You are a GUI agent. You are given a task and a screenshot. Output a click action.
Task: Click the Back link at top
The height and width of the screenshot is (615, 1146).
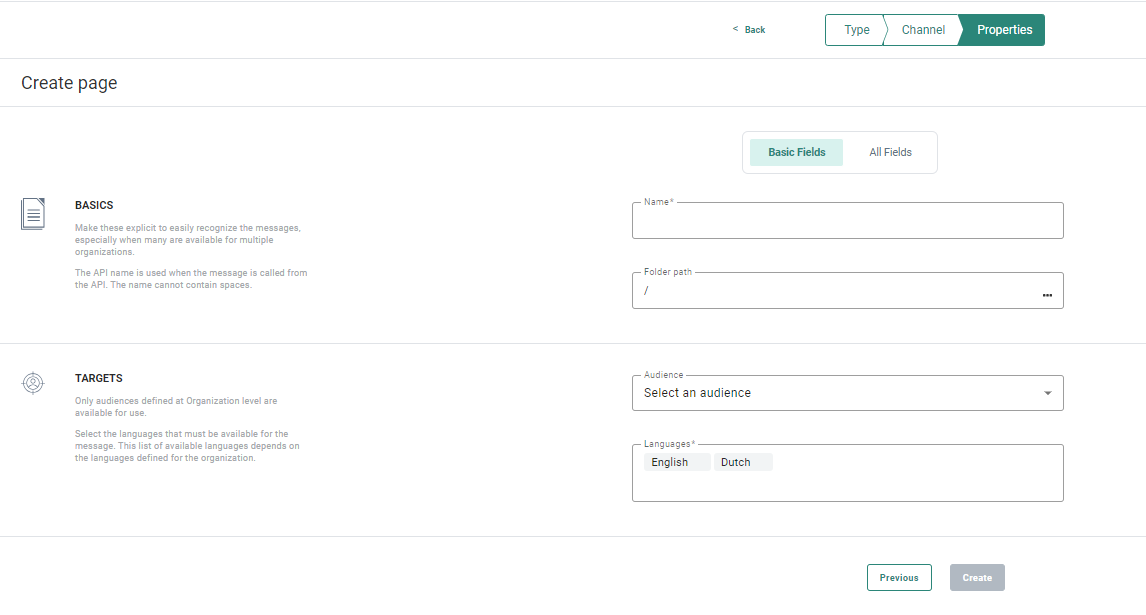[x=749, y=30]
